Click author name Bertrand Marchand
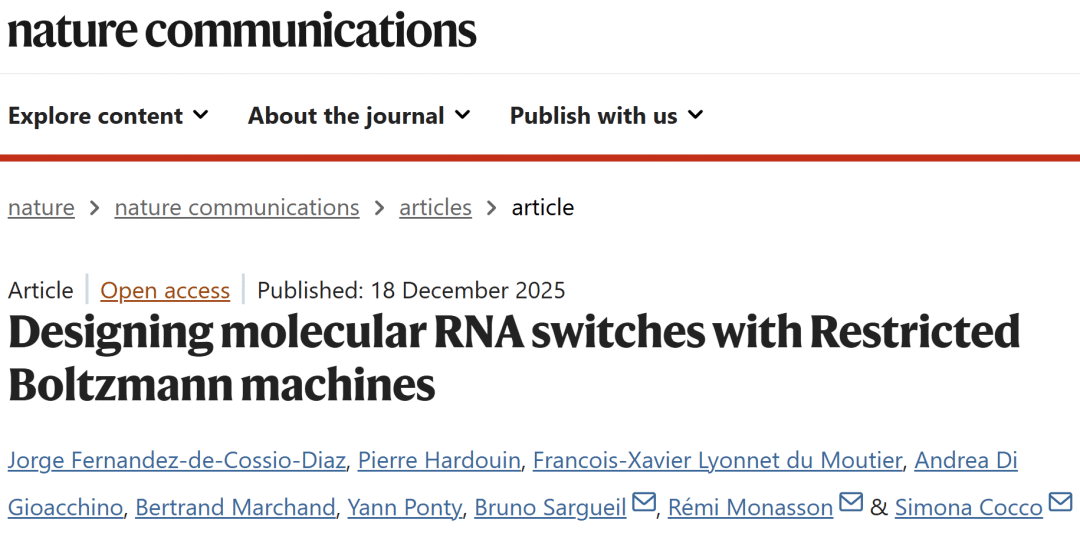Screen dimensions: 1080x543 235,508
